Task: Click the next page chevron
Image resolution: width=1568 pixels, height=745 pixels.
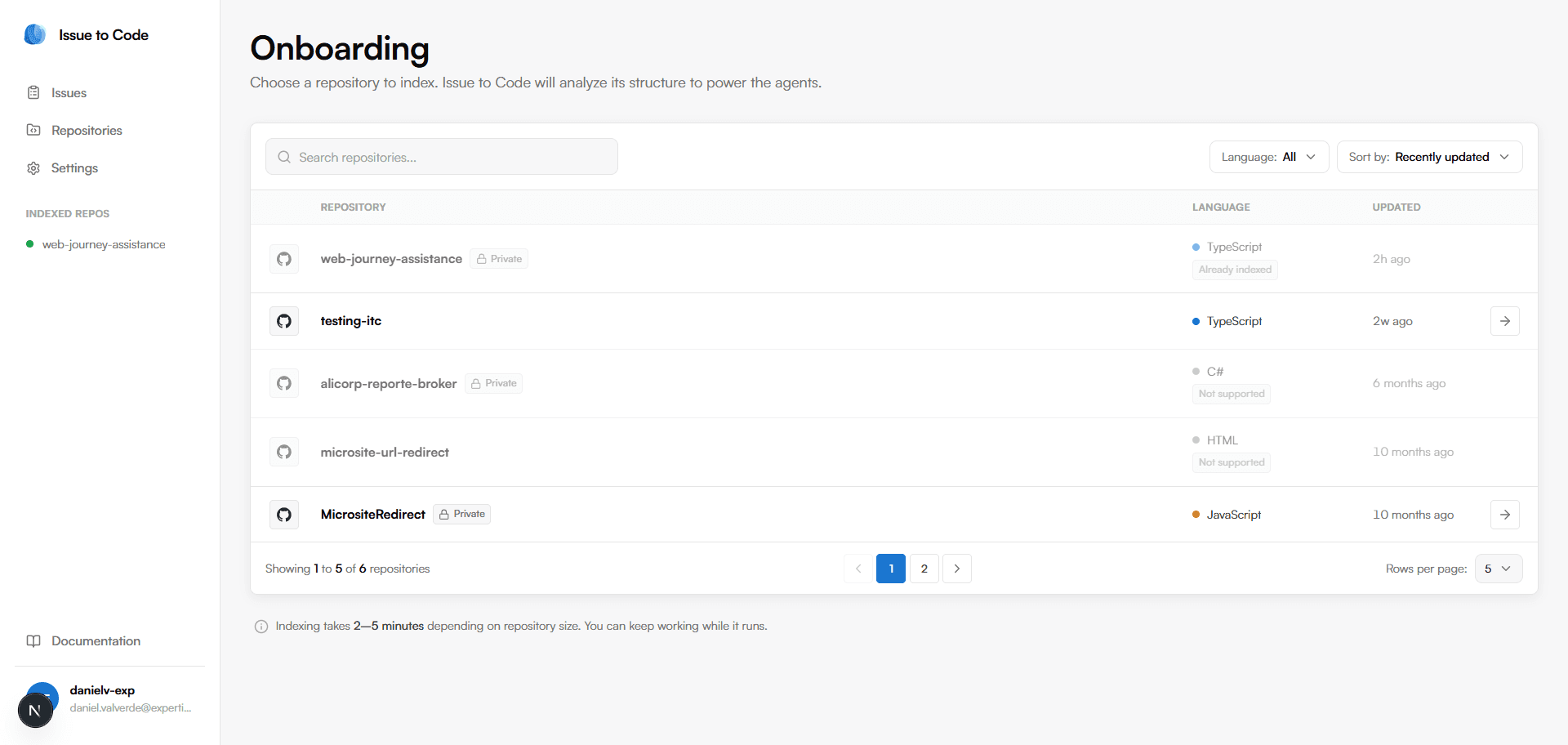Action: (x=957, y=569)
